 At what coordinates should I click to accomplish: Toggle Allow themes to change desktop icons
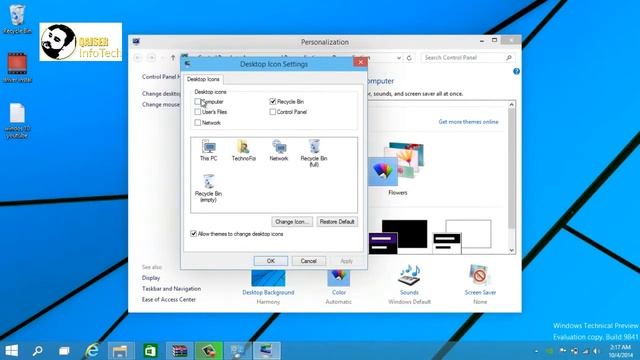pyautogui.click(x=193, y=234)
